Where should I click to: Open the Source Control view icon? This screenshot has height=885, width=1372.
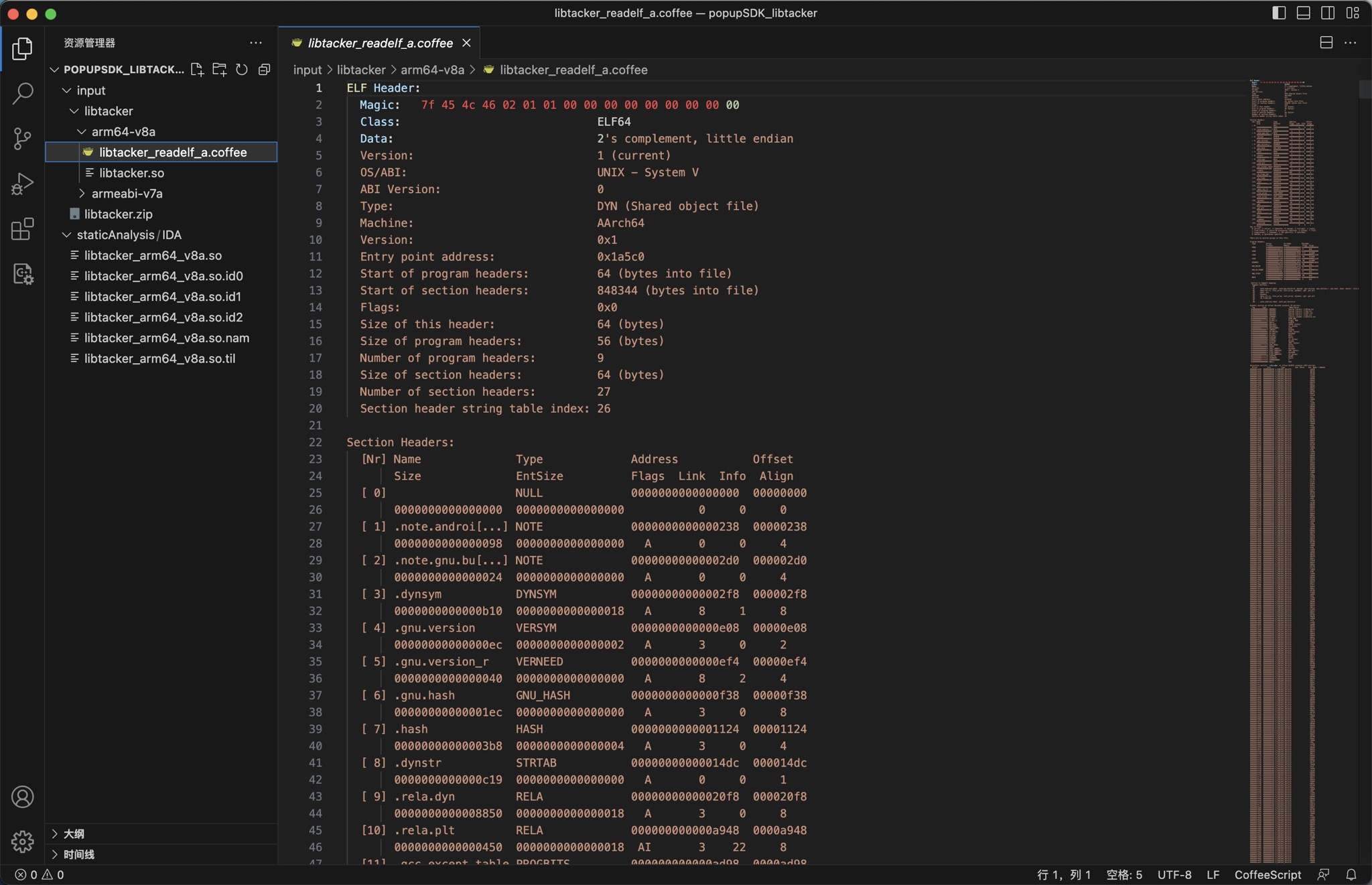[22, 139]
